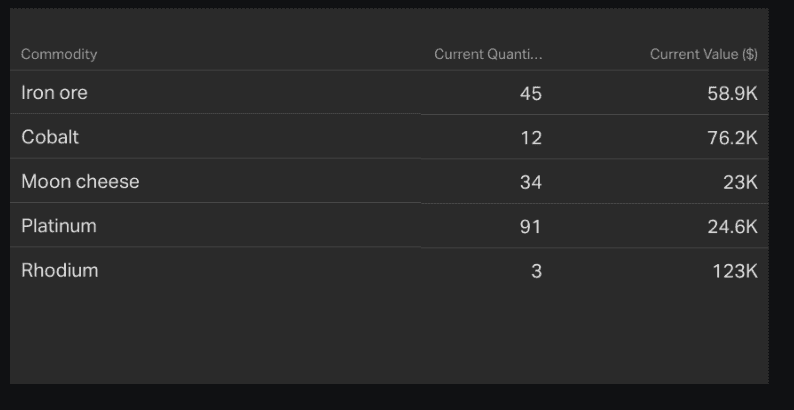The image size is (794, 410).
Task: Click Platinum's quantity value 91
Action: click(530, 226)
